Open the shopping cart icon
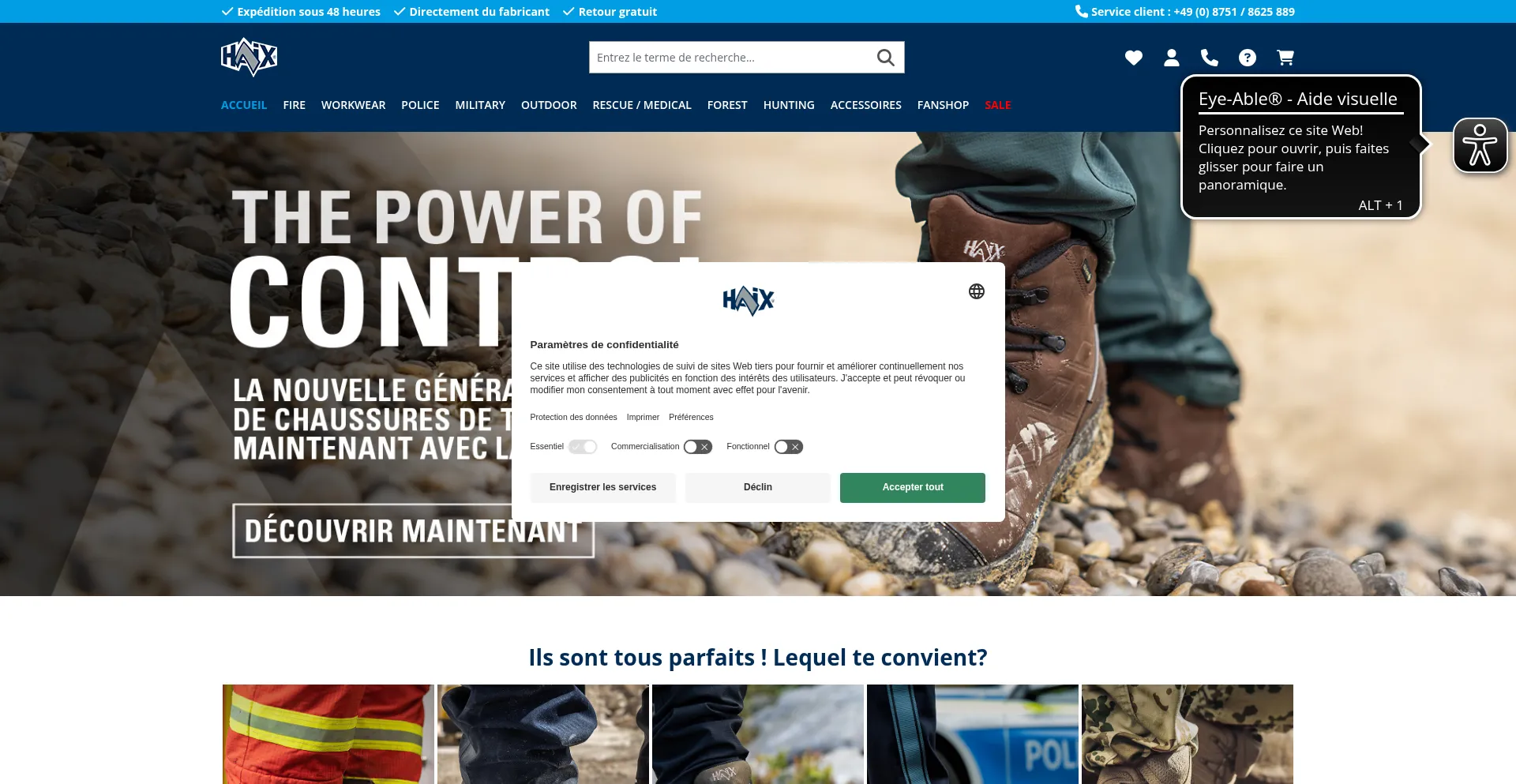The image size is (1516, 784). [1285, 58]
